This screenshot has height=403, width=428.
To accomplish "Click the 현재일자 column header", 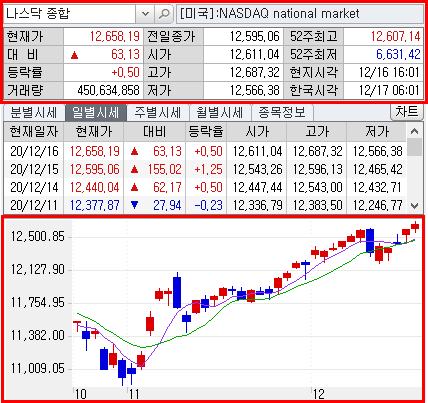I will [34, 132].
